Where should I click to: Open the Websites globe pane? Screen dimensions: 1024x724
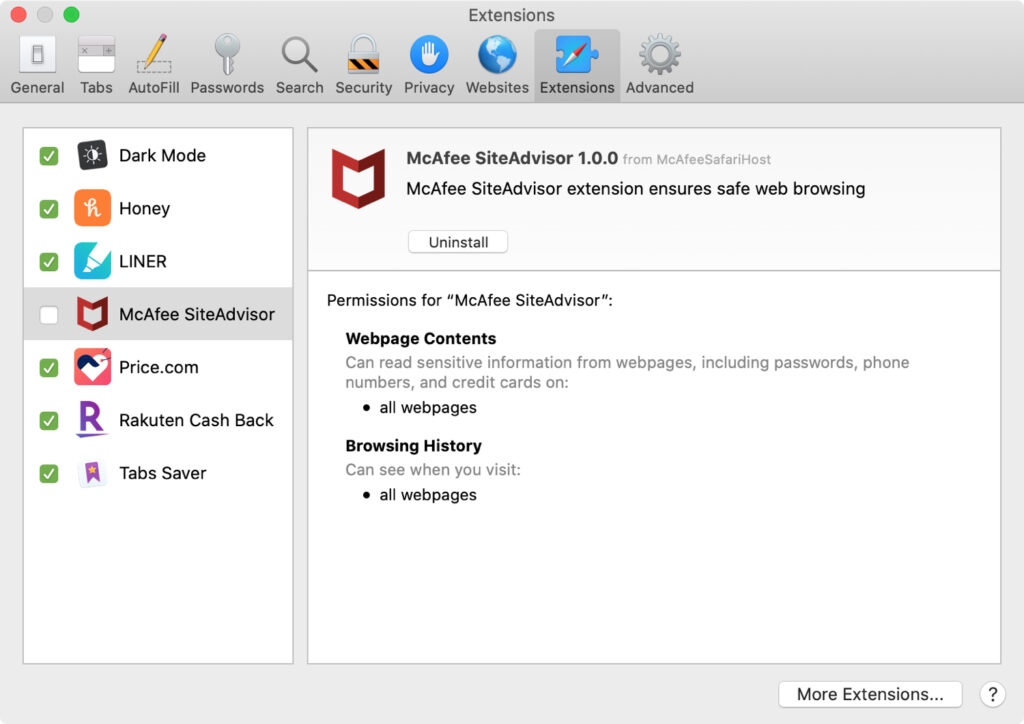point(497,63)
